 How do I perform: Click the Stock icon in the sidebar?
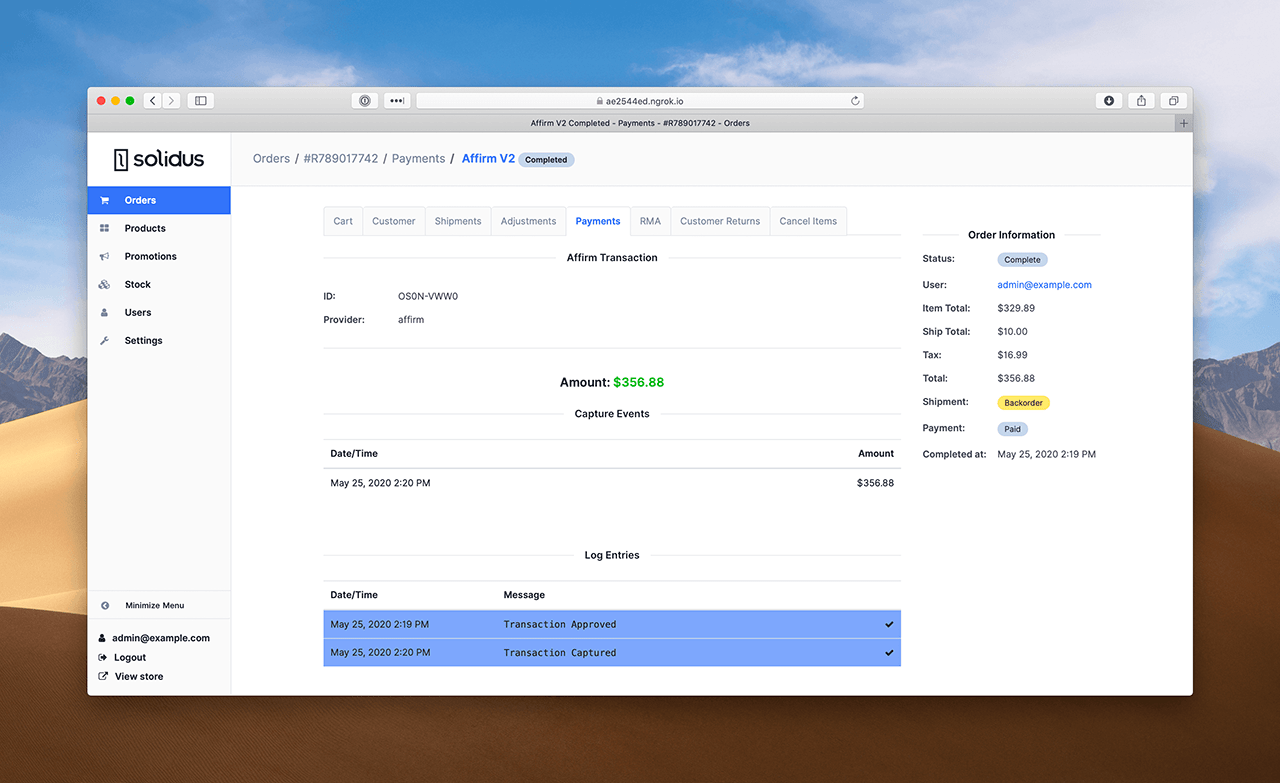[x=104, y=284]
